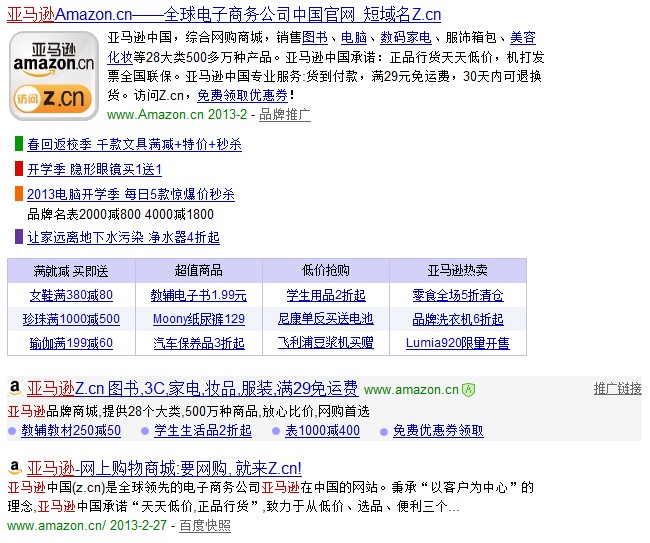Click the green square next to 春回返校季
Viewport: 650px width, 543px height.
19,144
